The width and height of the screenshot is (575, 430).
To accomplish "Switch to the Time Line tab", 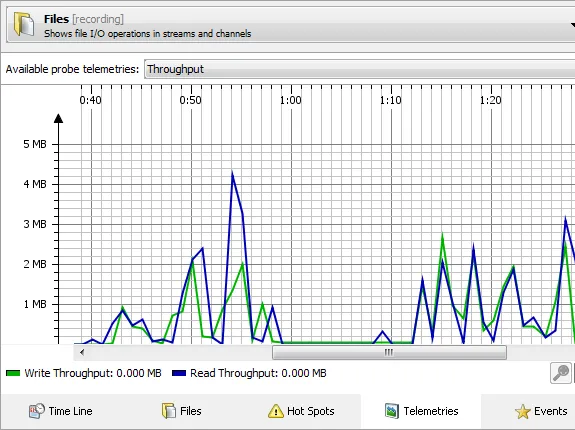I will point(60,411).
